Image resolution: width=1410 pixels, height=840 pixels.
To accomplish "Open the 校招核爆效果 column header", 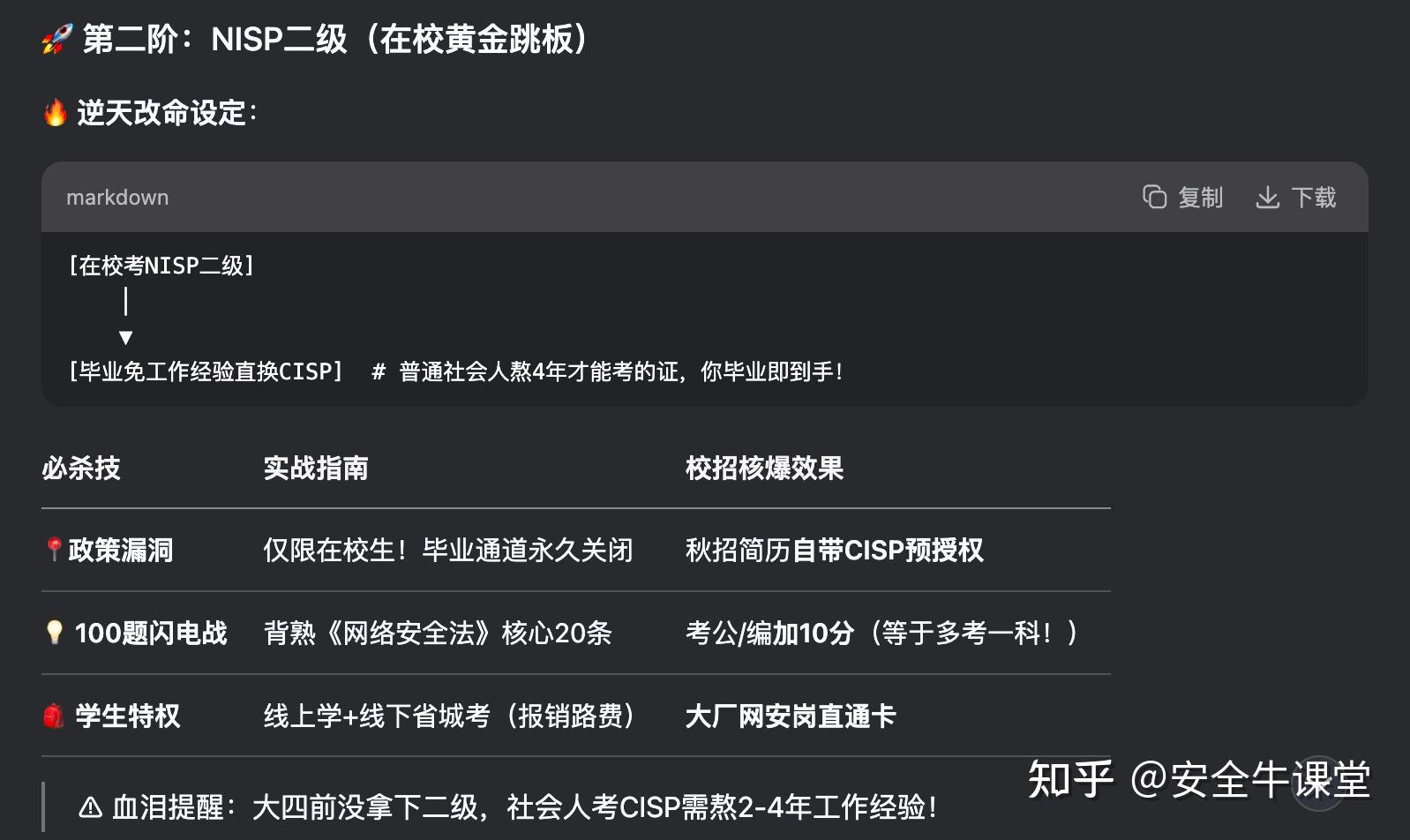I will pos(764,469).
